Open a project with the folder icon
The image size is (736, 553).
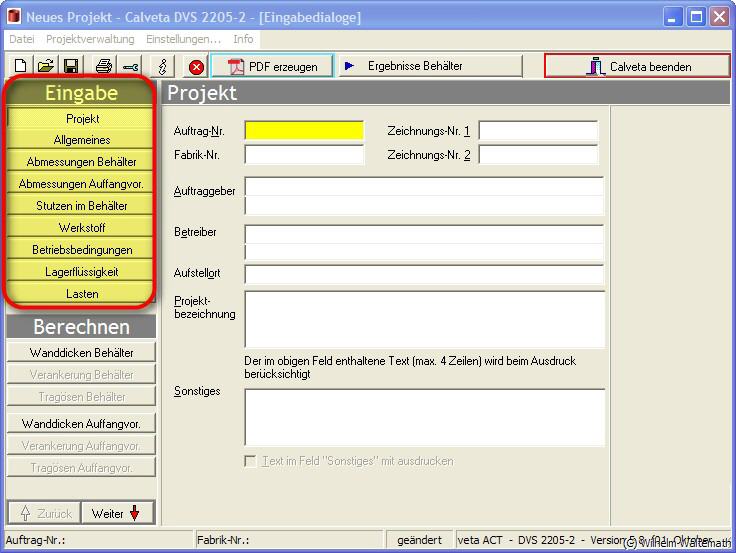pos(45,67)
